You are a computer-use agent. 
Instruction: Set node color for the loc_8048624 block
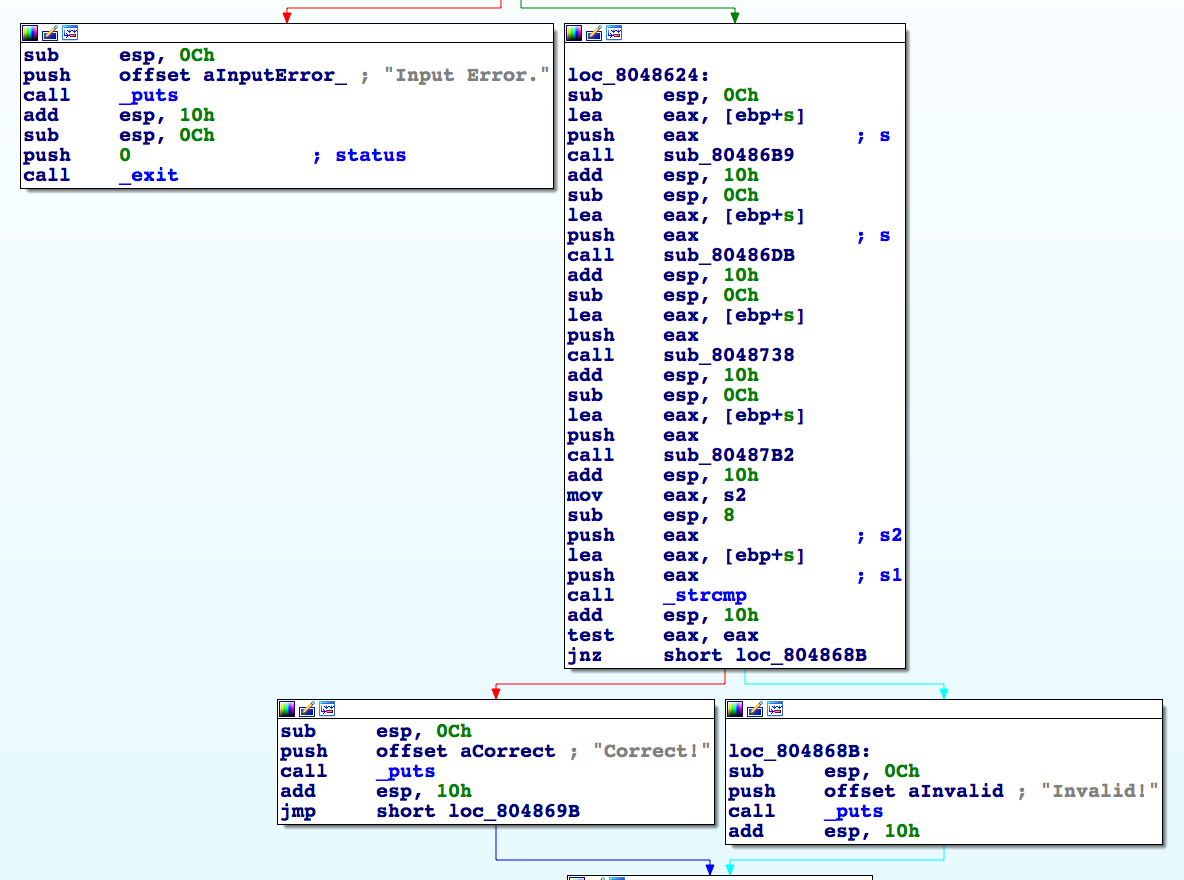(x=574, y=33)
